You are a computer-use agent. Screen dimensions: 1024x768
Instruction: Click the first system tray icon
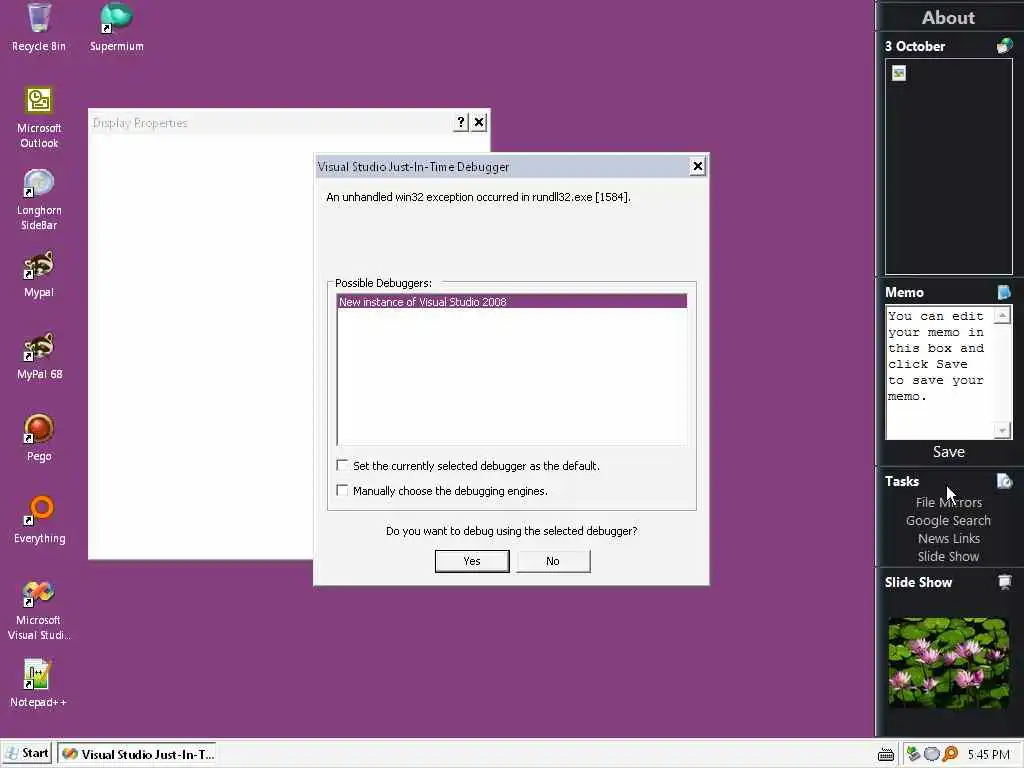coord(913,754)
